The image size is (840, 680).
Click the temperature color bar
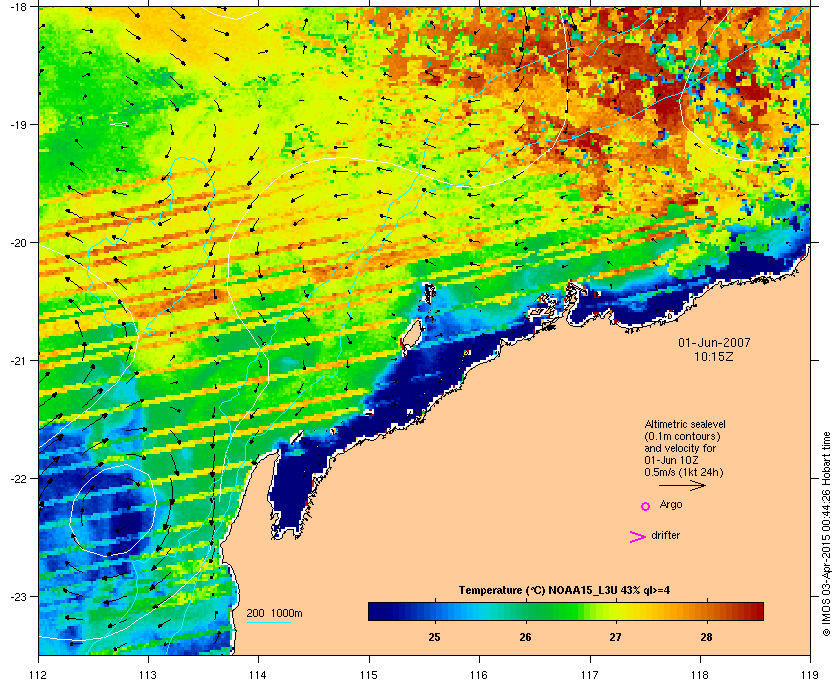pyautogui.click(x=566, y=611)
